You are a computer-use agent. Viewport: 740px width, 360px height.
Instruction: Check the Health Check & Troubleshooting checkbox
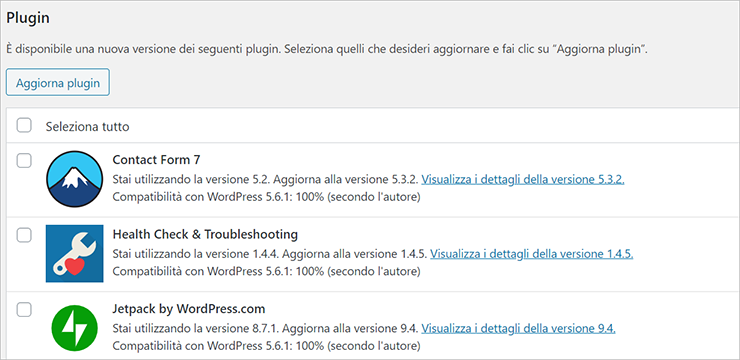pyautogui.click(x=24, y=235)
